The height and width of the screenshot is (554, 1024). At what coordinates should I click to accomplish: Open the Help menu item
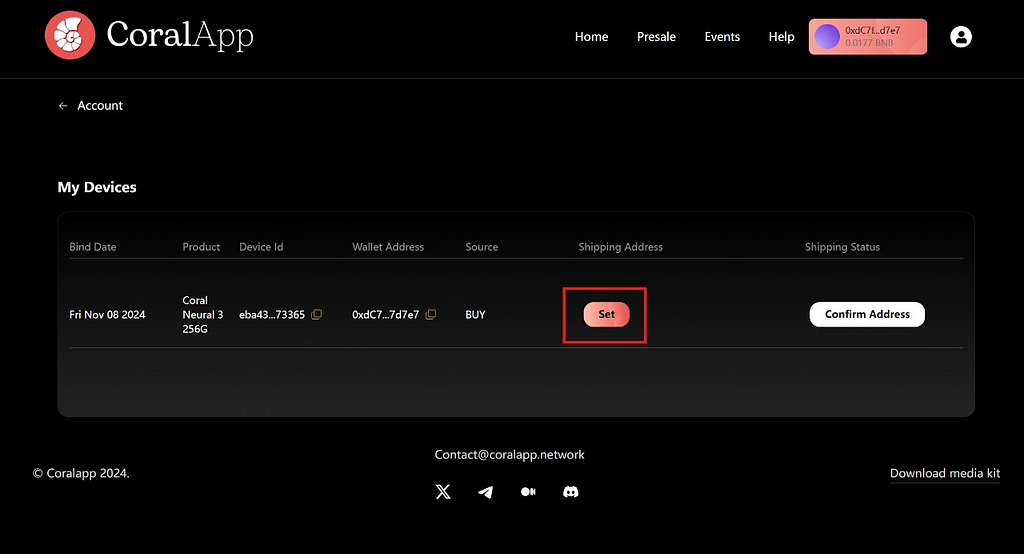[x=781, y=37]
